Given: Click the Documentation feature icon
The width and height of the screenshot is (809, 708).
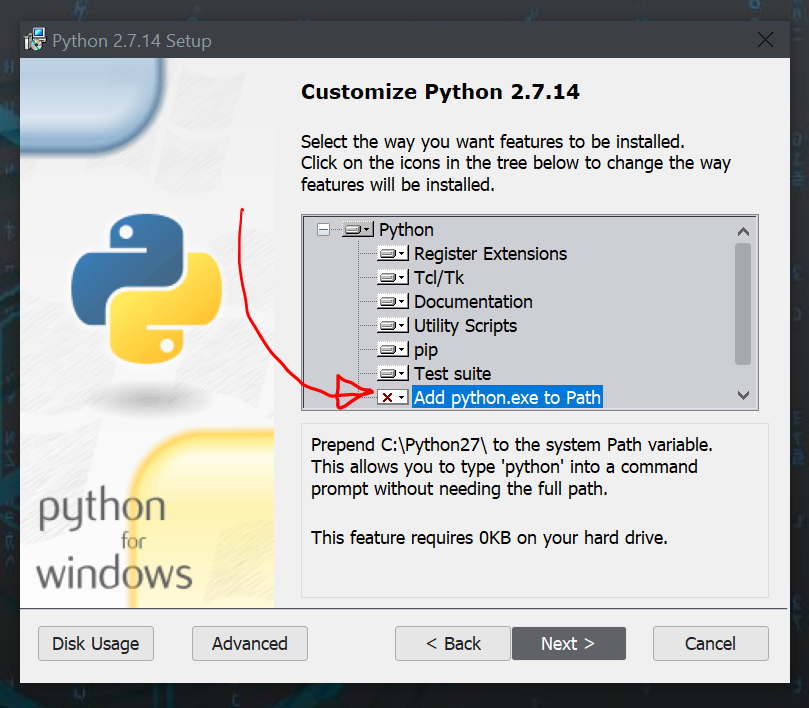Looking at the screenshot, I should click(388, 301).
